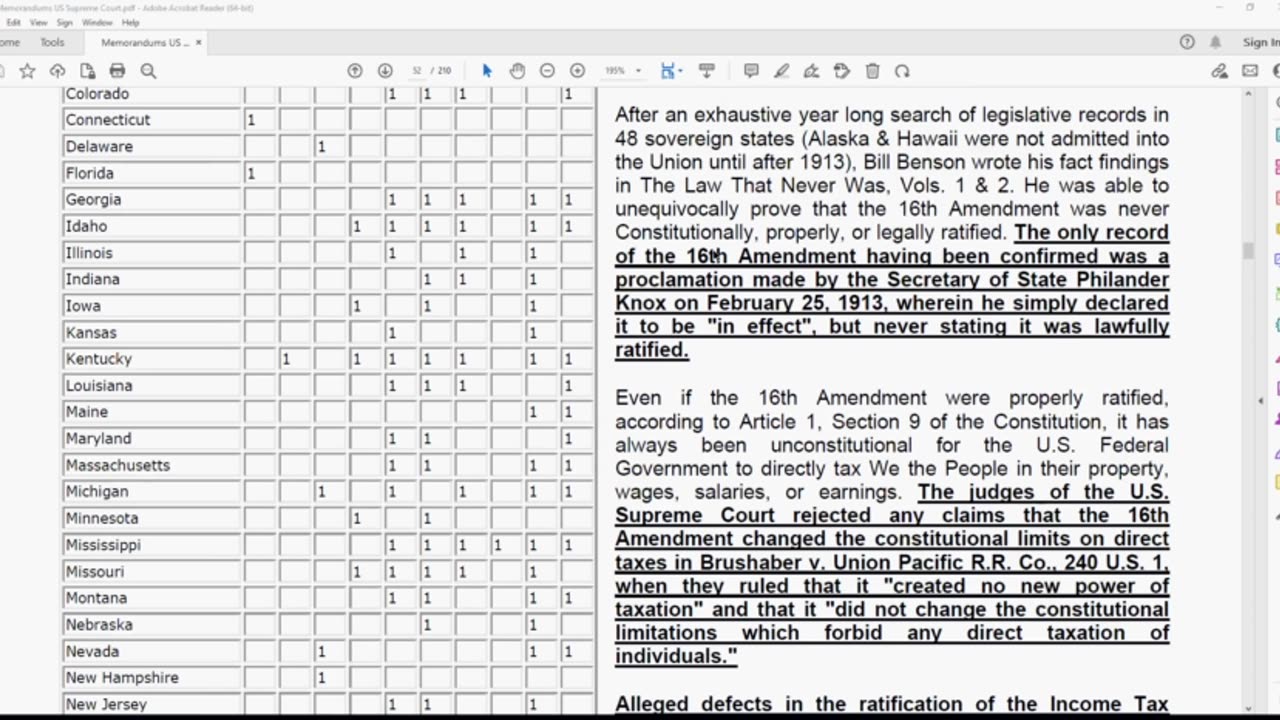Bookmark the file with the star icon
Image resolution: width=1280 pixels, height=720 pixels.
27,71
